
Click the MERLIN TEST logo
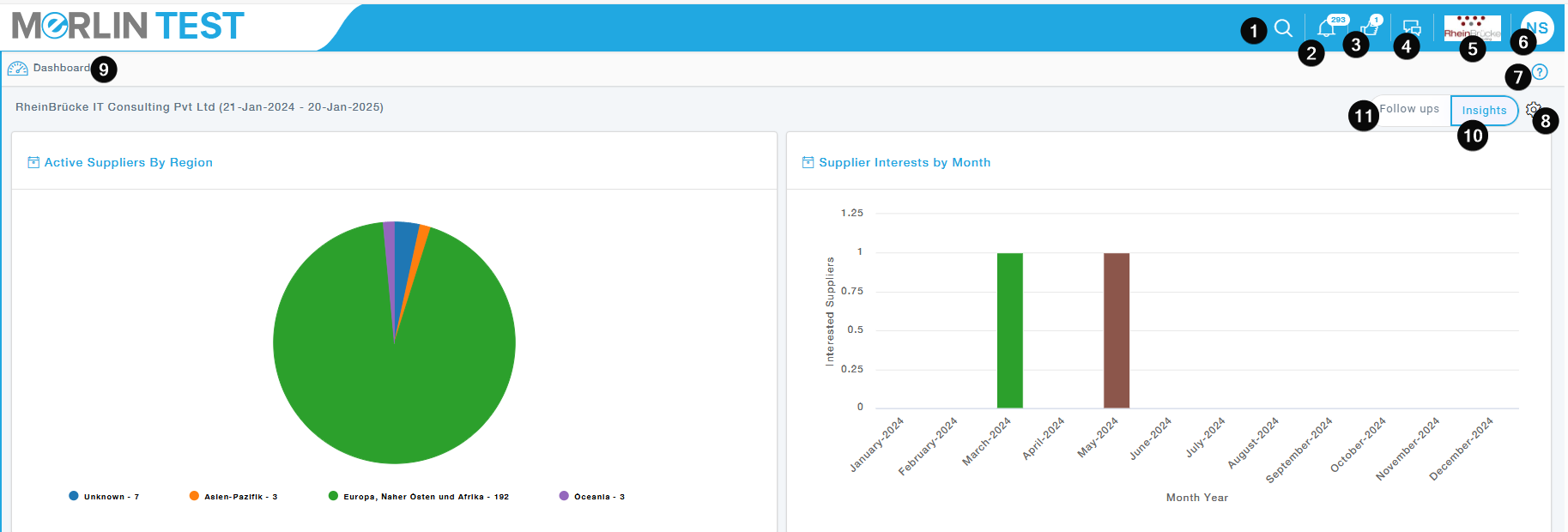click(x=129, y=26)
